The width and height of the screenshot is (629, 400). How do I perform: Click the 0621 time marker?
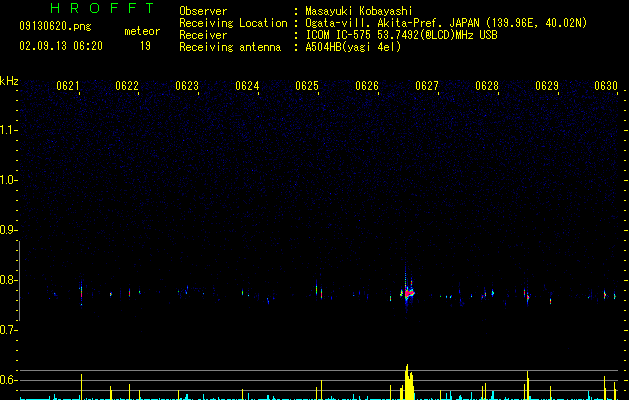[x=68, y=86]
